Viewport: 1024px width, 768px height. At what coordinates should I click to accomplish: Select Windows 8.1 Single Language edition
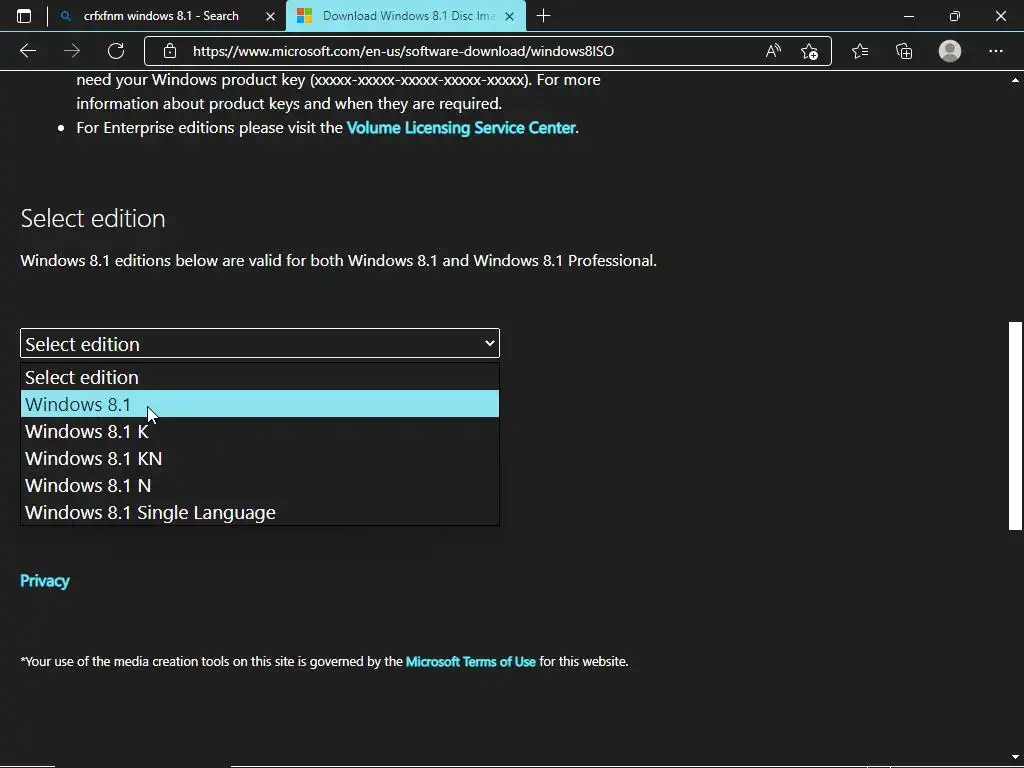(x=260, y=512)
